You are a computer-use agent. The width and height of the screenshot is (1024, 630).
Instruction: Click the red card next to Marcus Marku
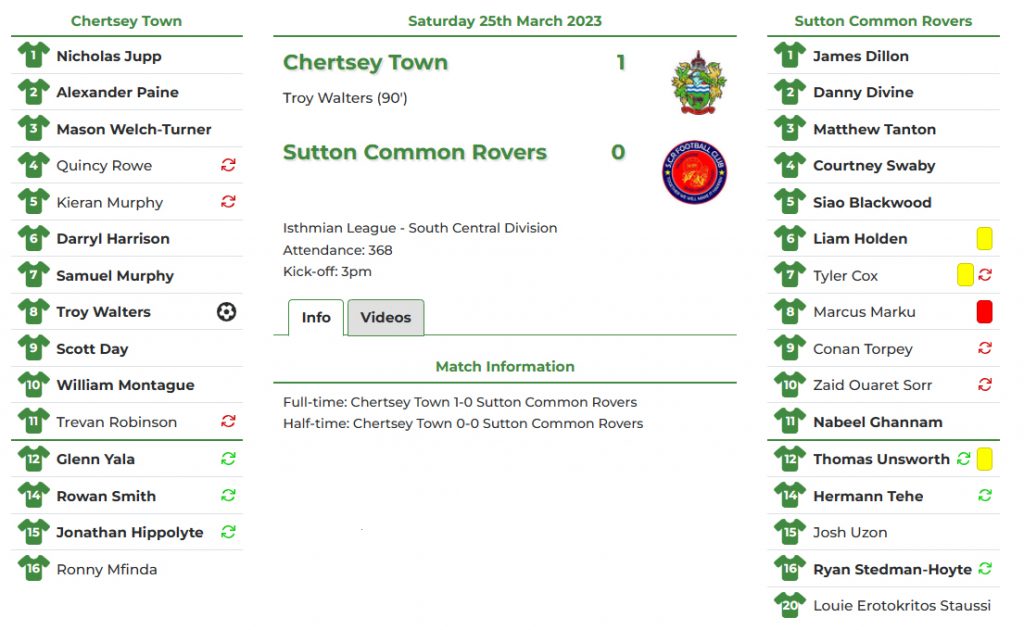pyautogui.click(x=984, y=312)
